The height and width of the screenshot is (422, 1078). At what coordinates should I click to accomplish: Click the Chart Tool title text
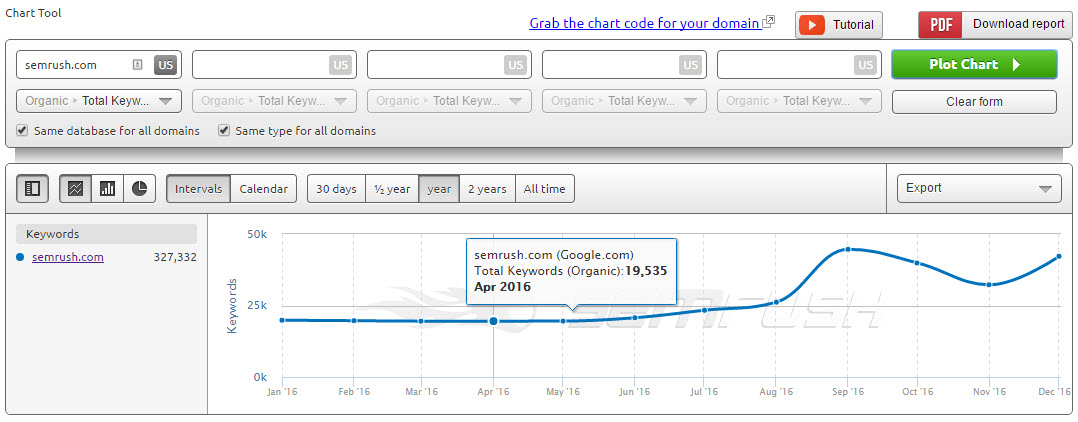coord(34,12)
